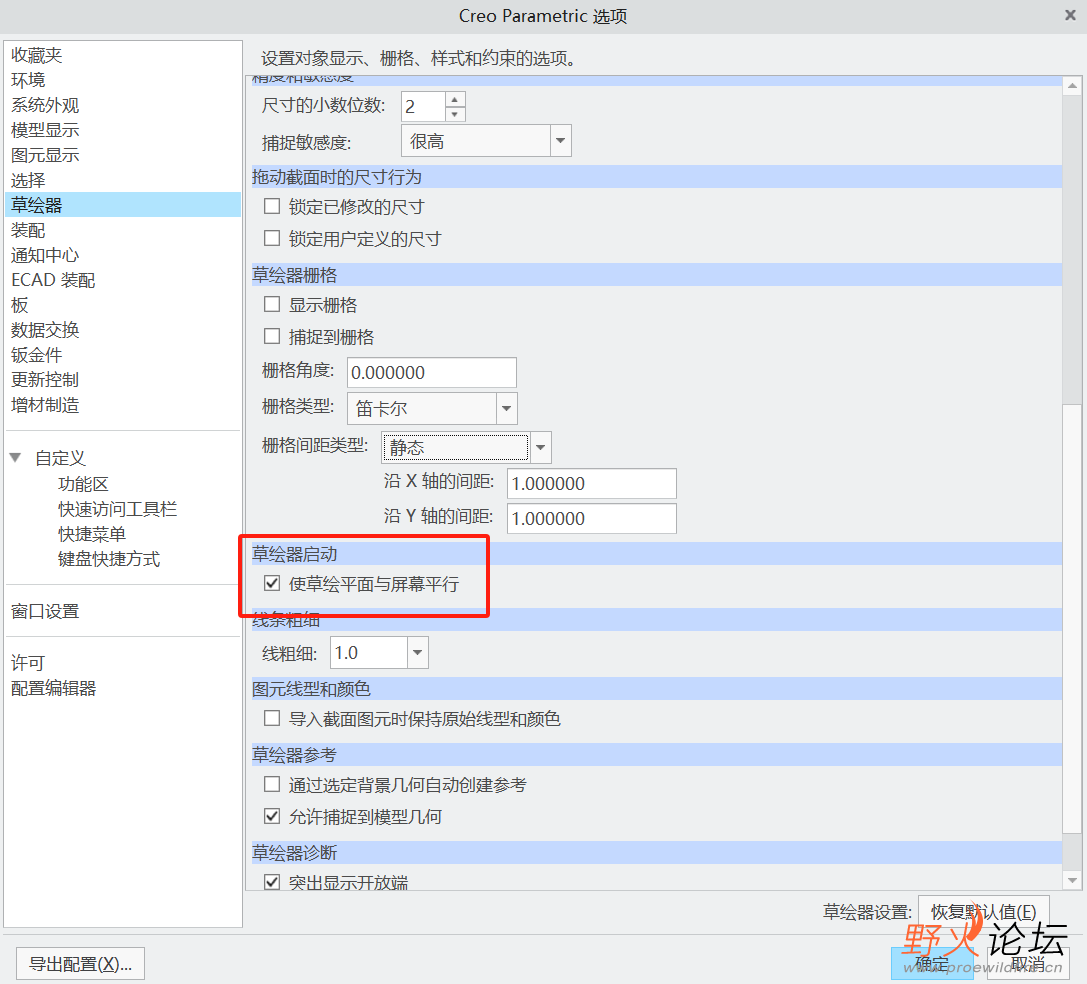Open the 捕捉敏感度 dropdown

[x=560, y=141]
